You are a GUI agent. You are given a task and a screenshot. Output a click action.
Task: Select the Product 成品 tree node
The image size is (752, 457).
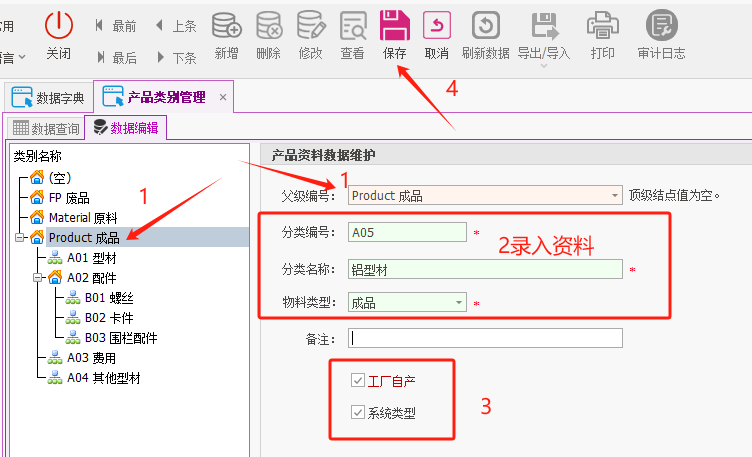tap(84, 237)
